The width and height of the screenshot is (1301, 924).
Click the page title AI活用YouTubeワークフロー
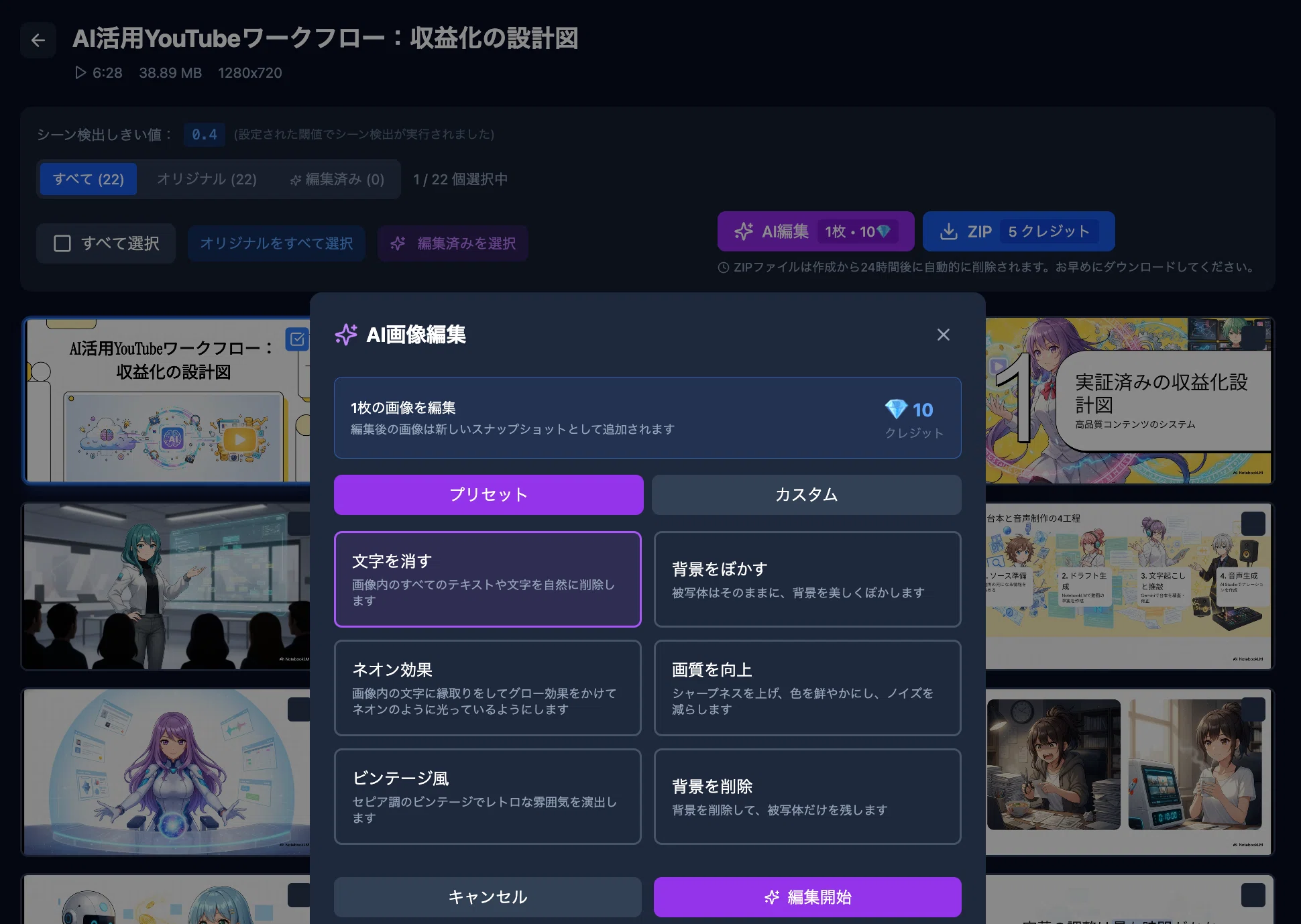pos(325,38)
